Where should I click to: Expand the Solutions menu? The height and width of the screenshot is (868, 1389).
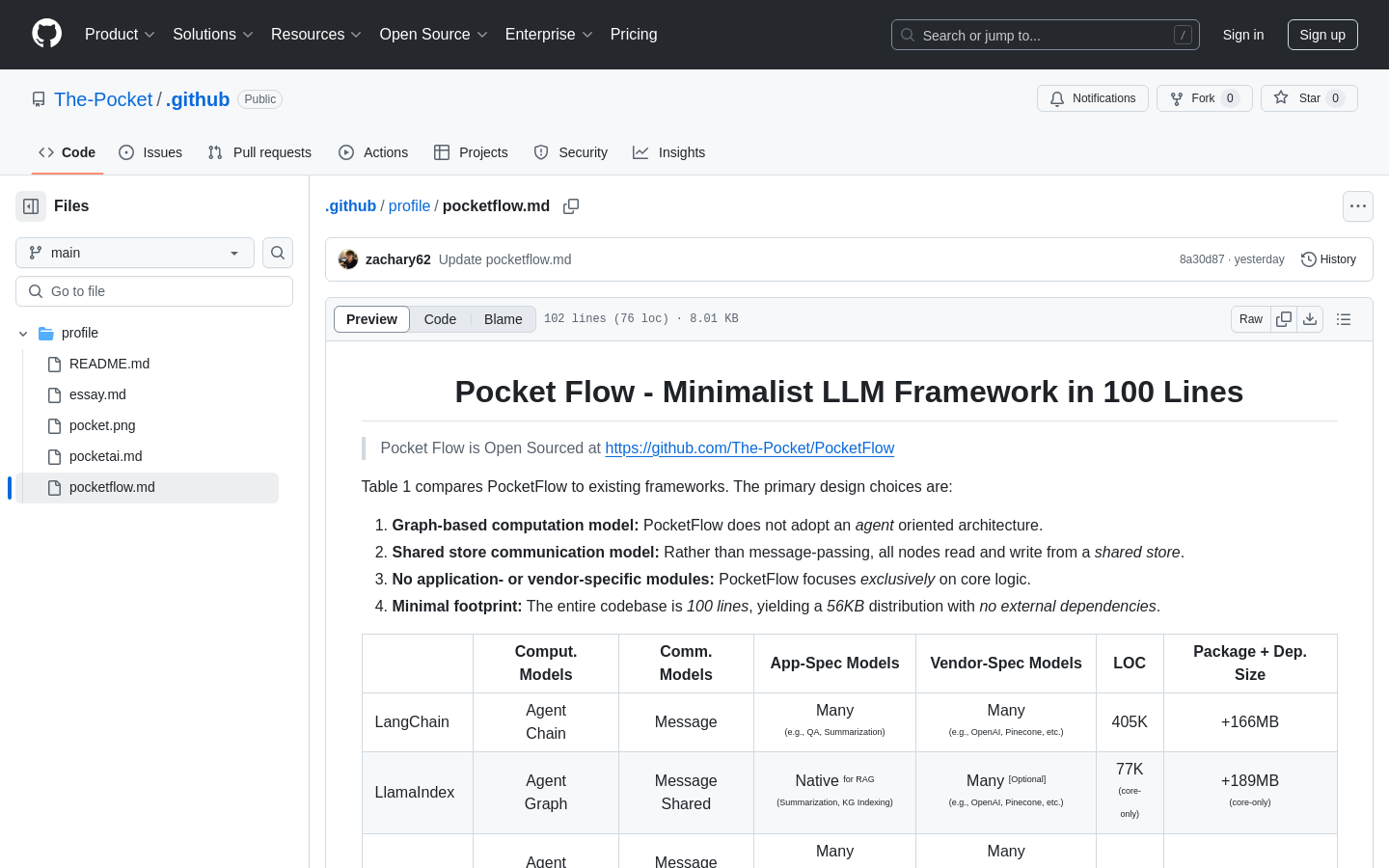(x=213, y=35)
